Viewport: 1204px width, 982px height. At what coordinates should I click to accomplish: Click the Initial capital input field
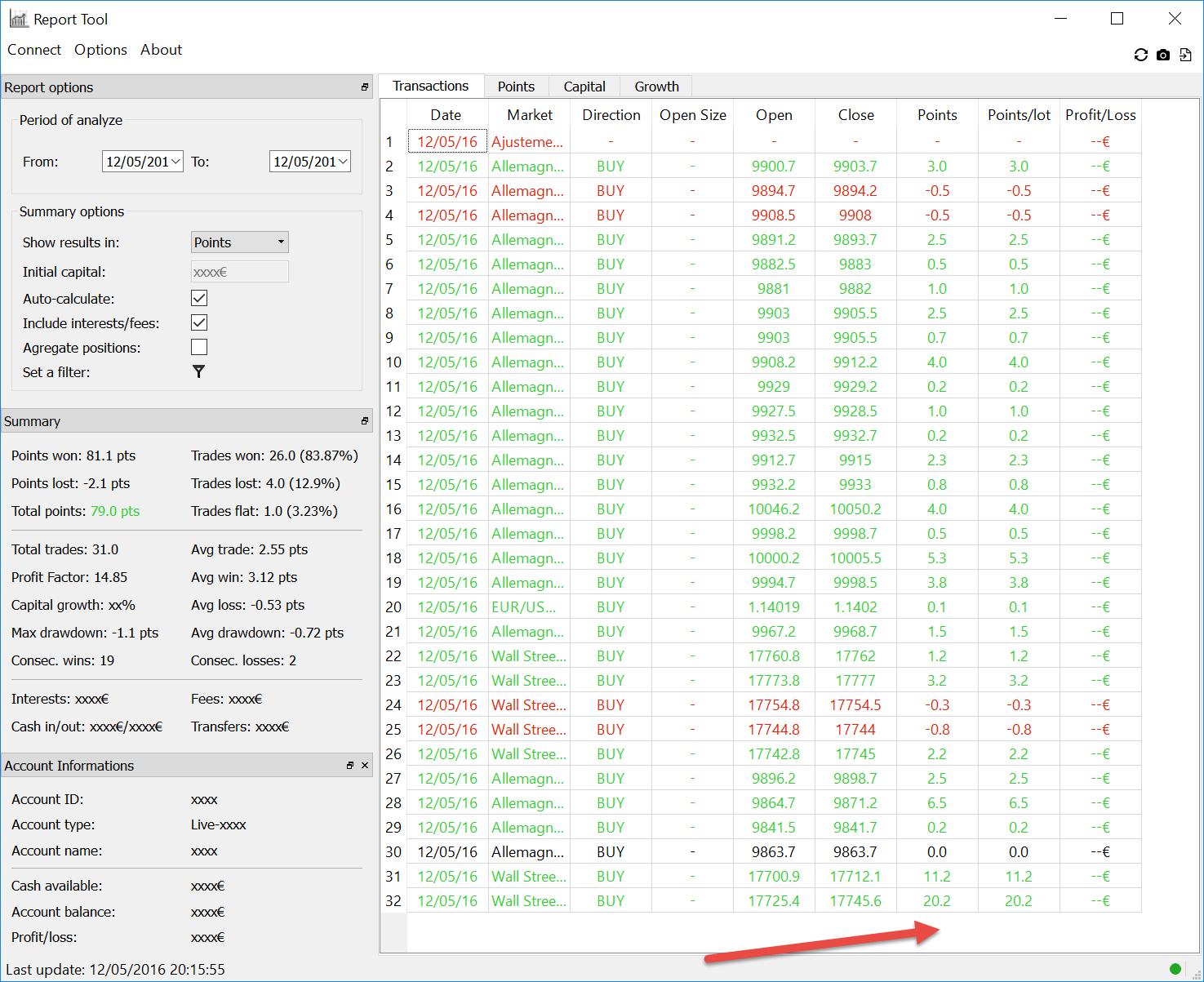click(x=239, y=272)
